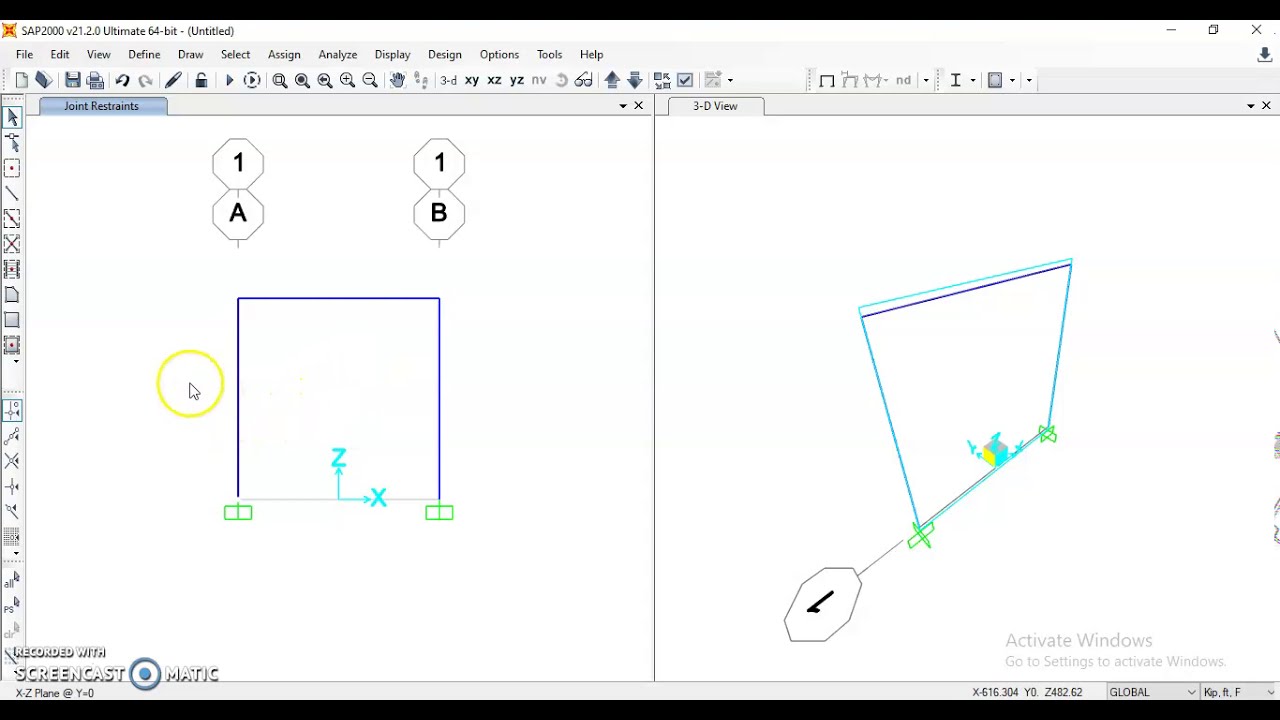Open the Draw menu
The width and height of the screenshot is (1280, 720).
(190, 54)
